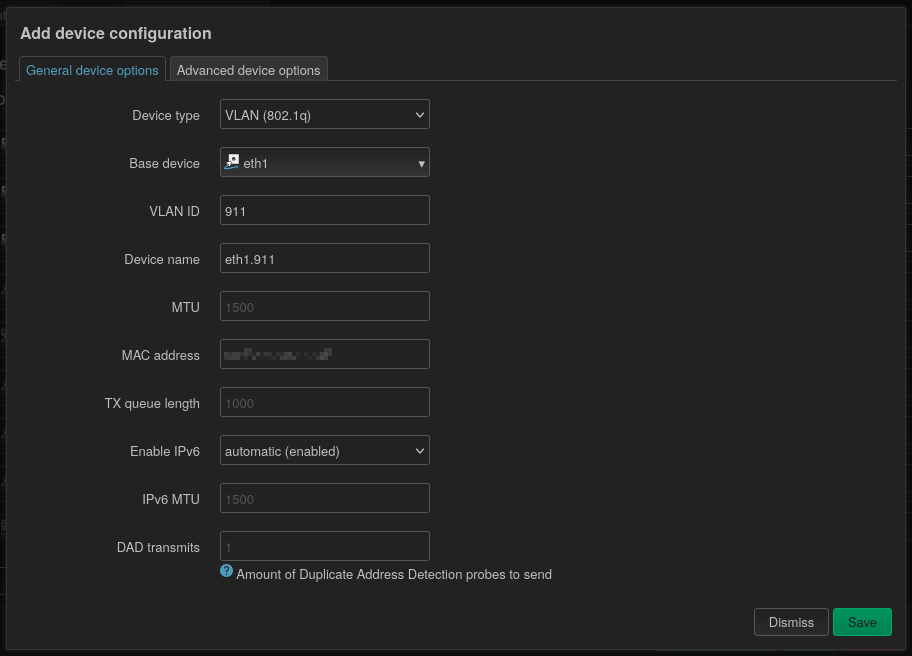
Task: Click the eth1 network port icon
Action: click(x=232, y=162)
